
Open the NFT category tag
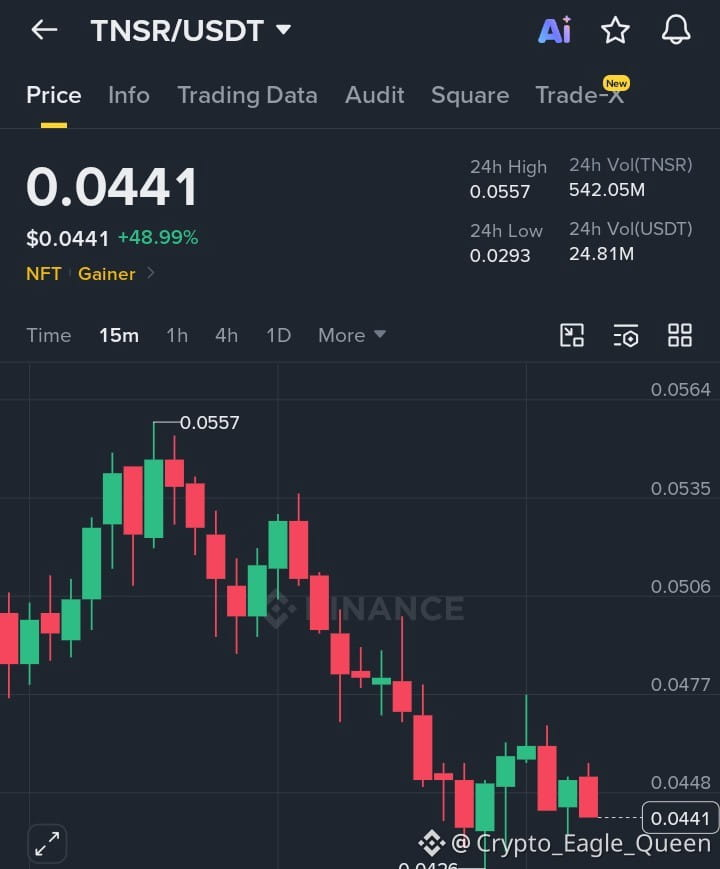click(x=43, y=274)
